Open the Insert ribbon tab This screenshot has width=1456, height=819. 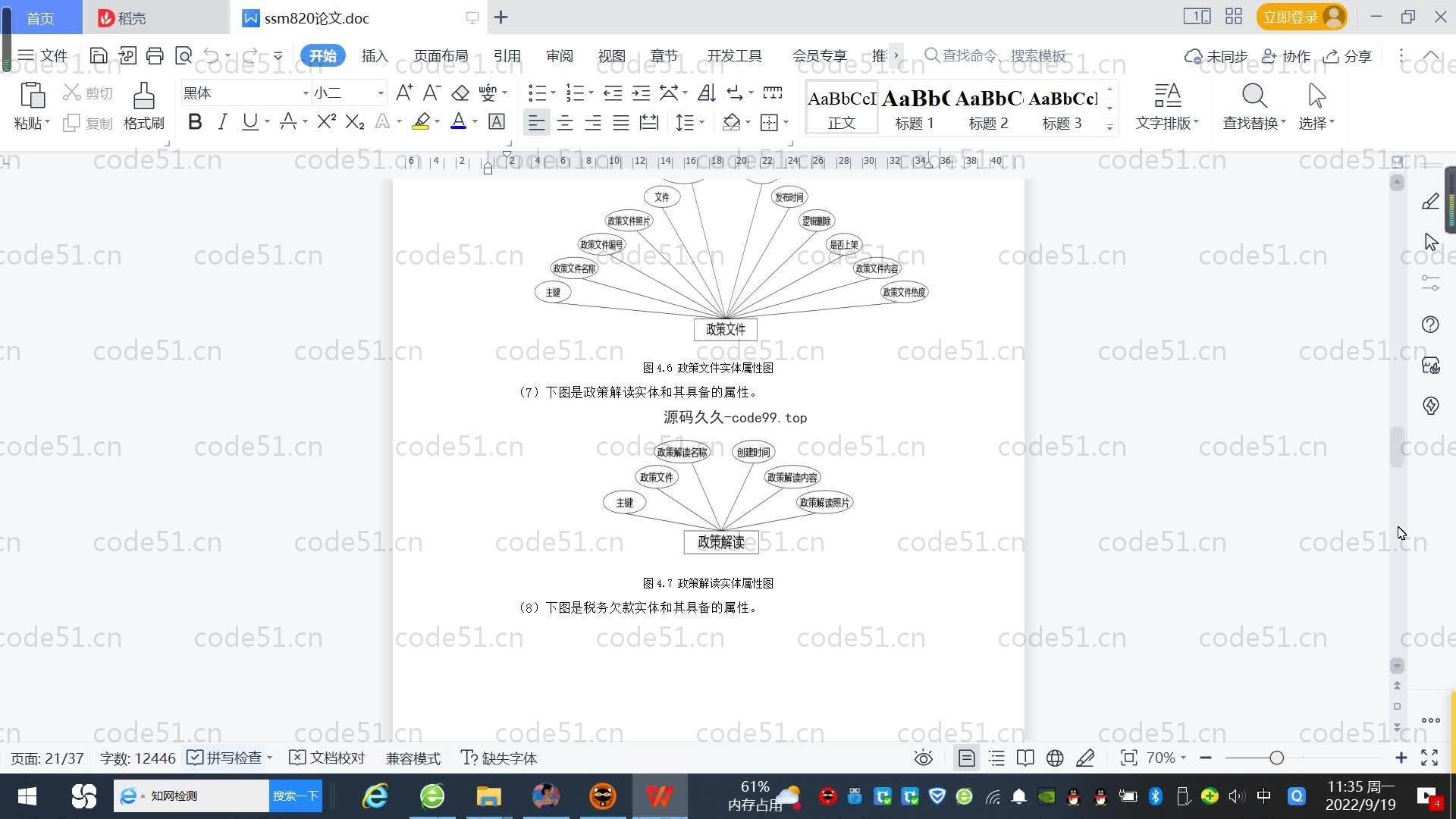[374, 55]
